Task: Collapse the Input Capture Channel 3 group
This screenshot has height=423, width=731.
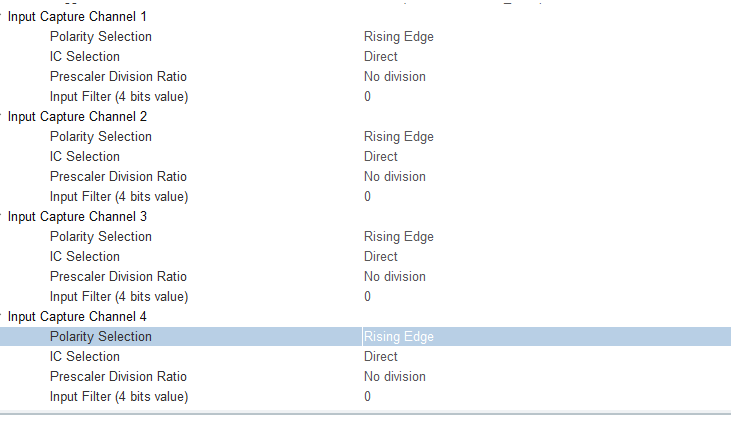Action: (x=2, y=217)
